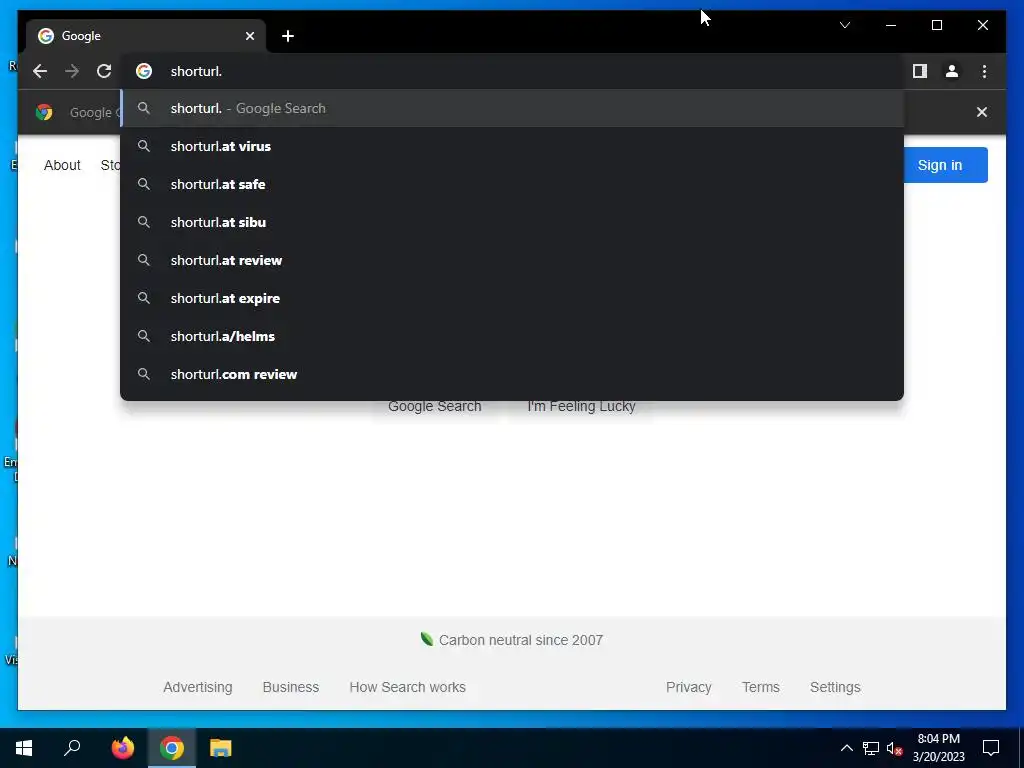This screenshot has width=1024, height=768.
Task: Open the Chrome profile avatar icon
Action: [x=952, y=71]
